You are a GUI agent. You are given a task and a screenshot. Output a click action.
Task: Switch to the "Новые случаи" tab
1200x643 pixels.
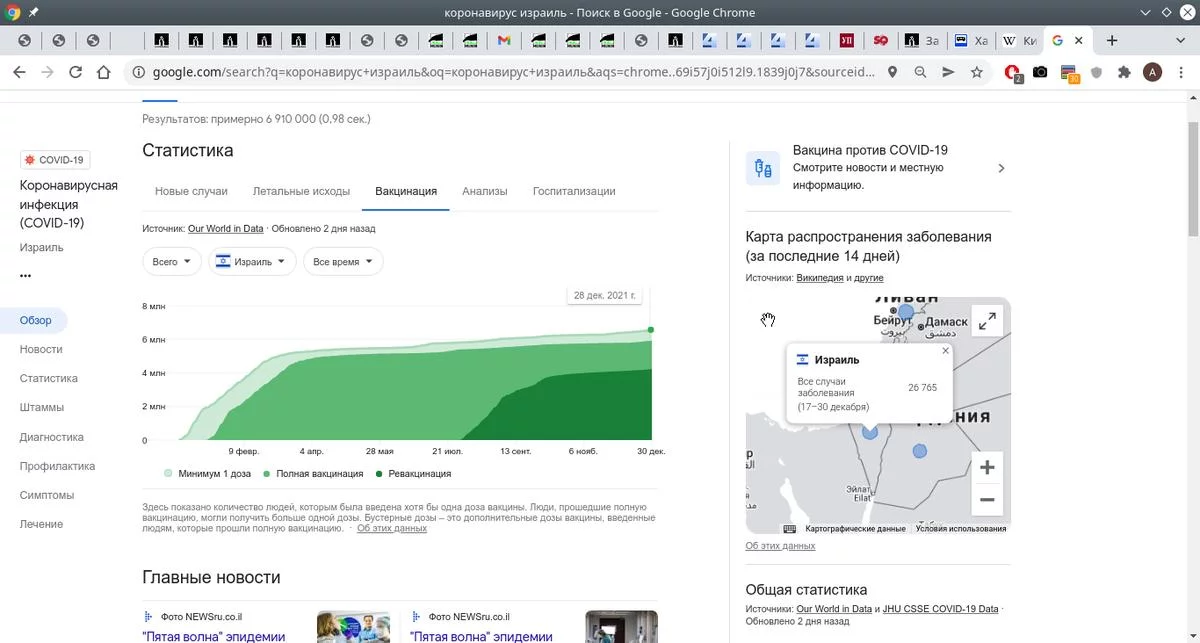coord(191,191)
